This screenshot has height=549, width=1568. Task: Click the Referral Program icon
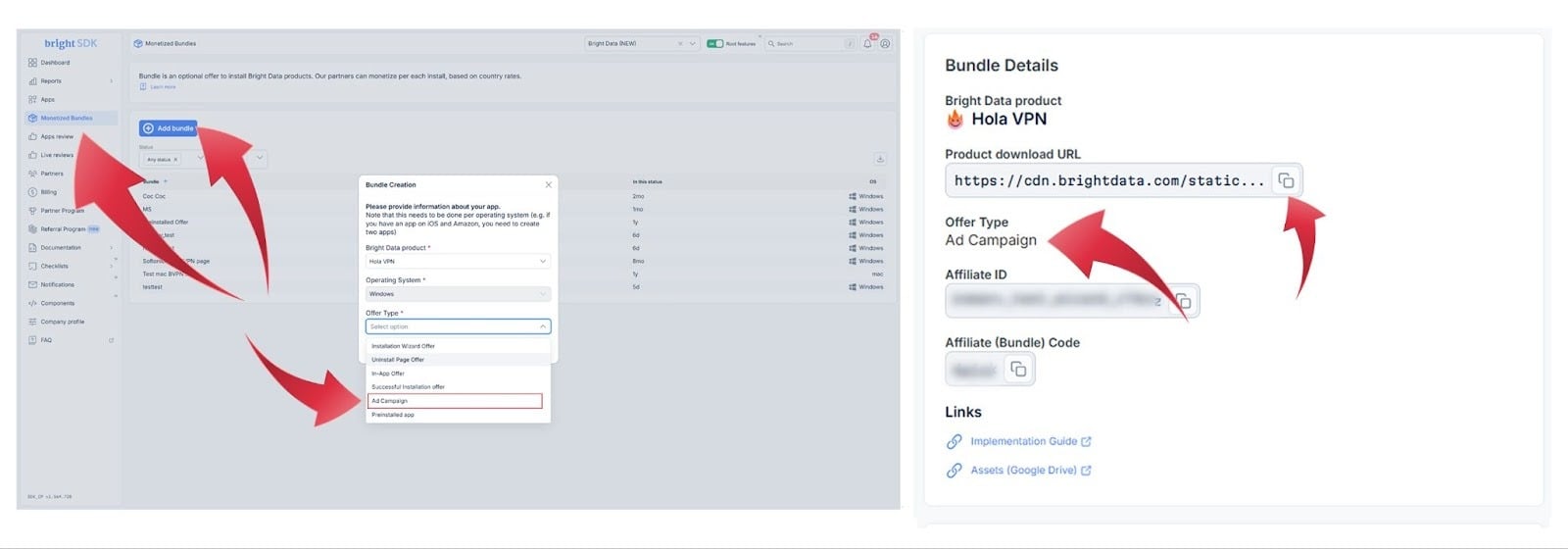point(32,229)
